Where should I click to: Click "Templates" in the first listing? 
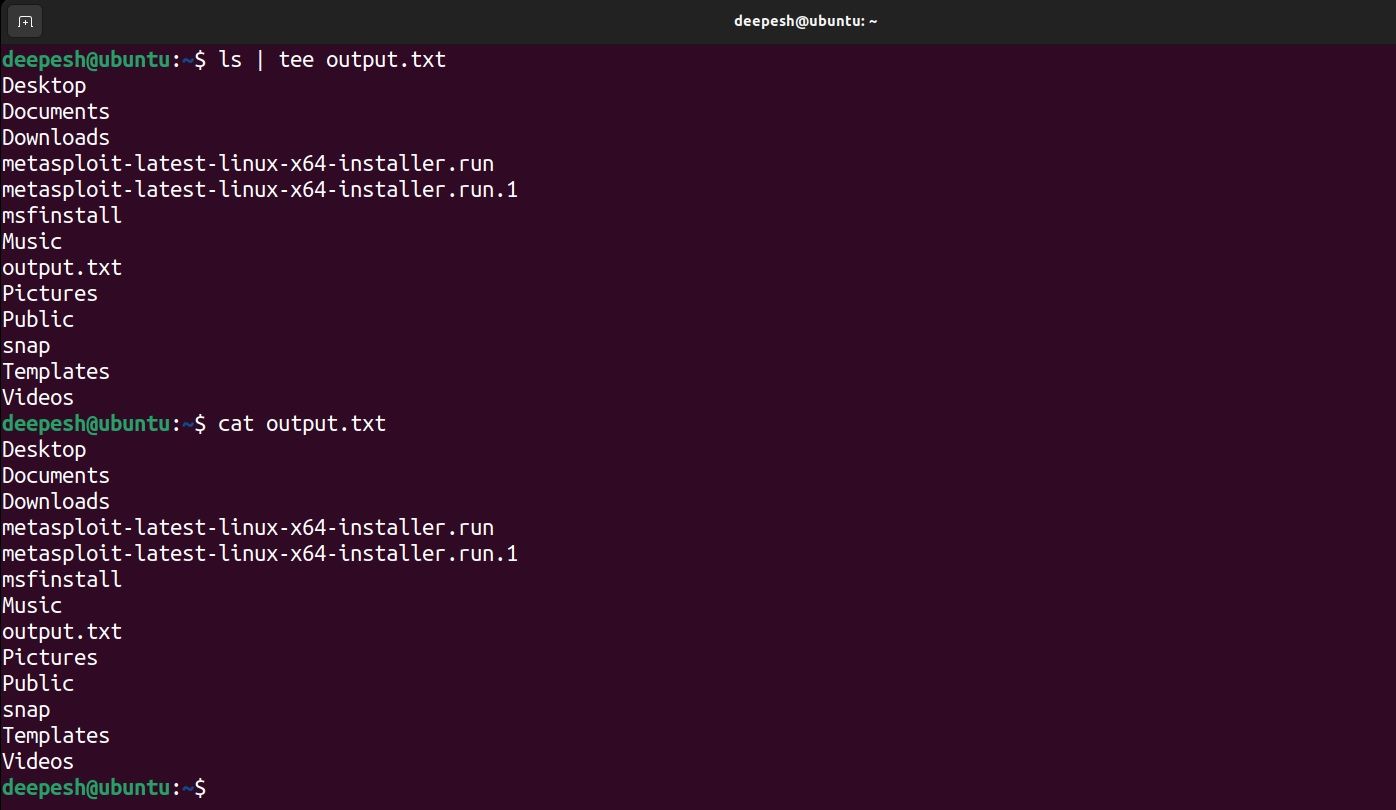(x=56, y=372)
